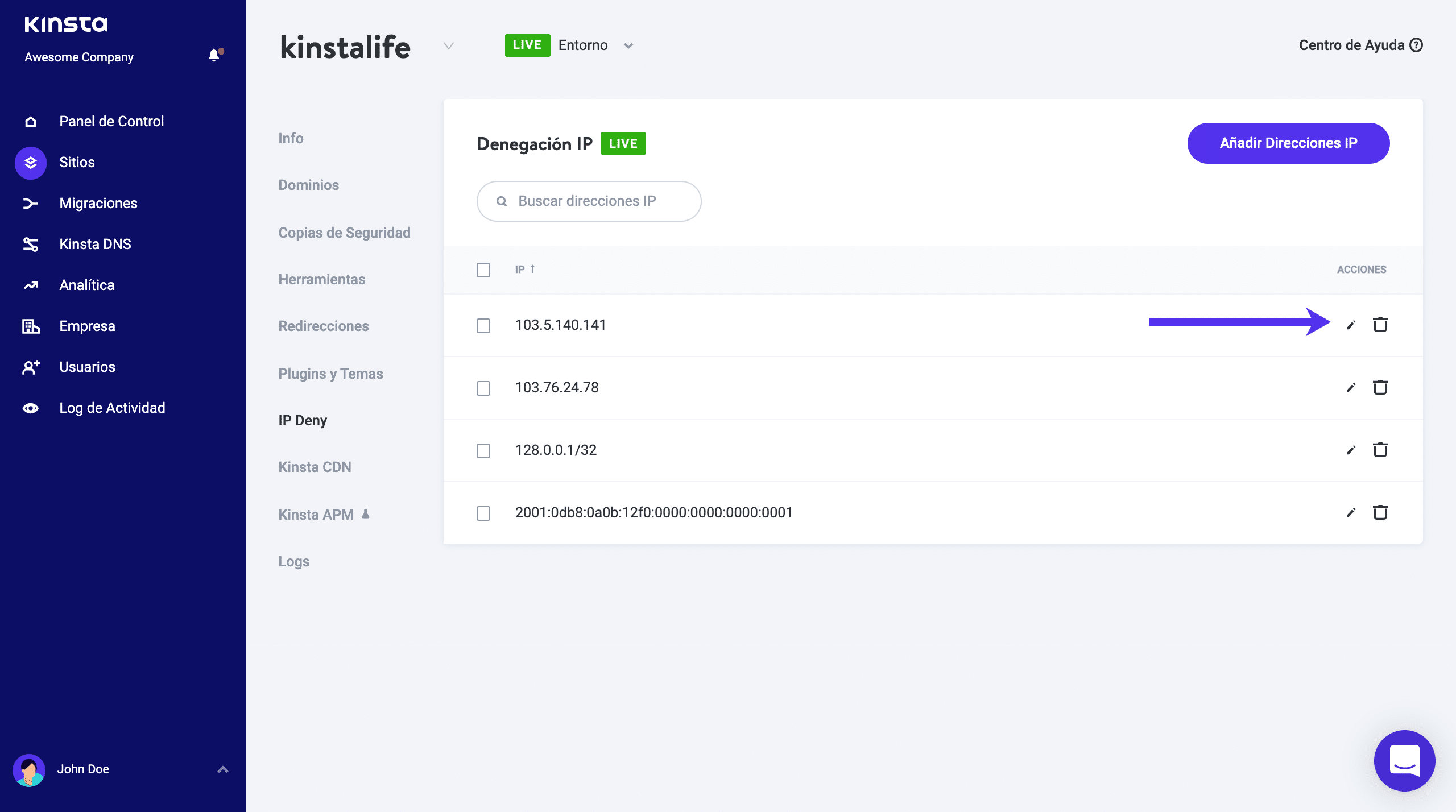Toggle the select-all IP checkbox

tap(483, 270)
